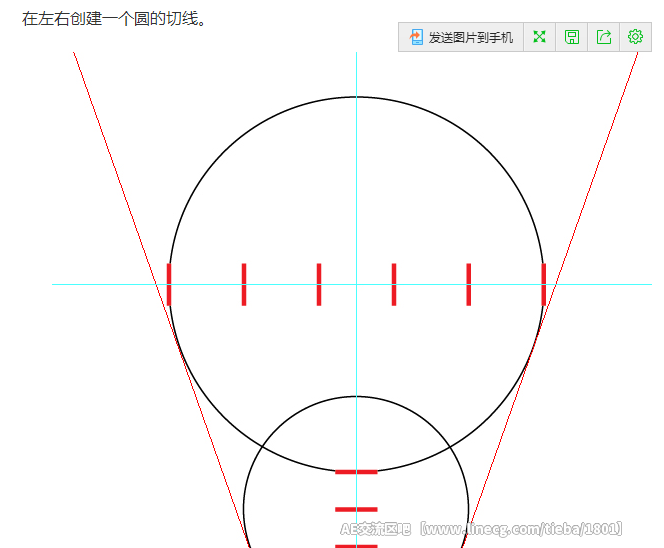This screenshot has height=548, width=664.
Task: Click the text 在左右创建一个圆的切线。
Action: (114, 19)
